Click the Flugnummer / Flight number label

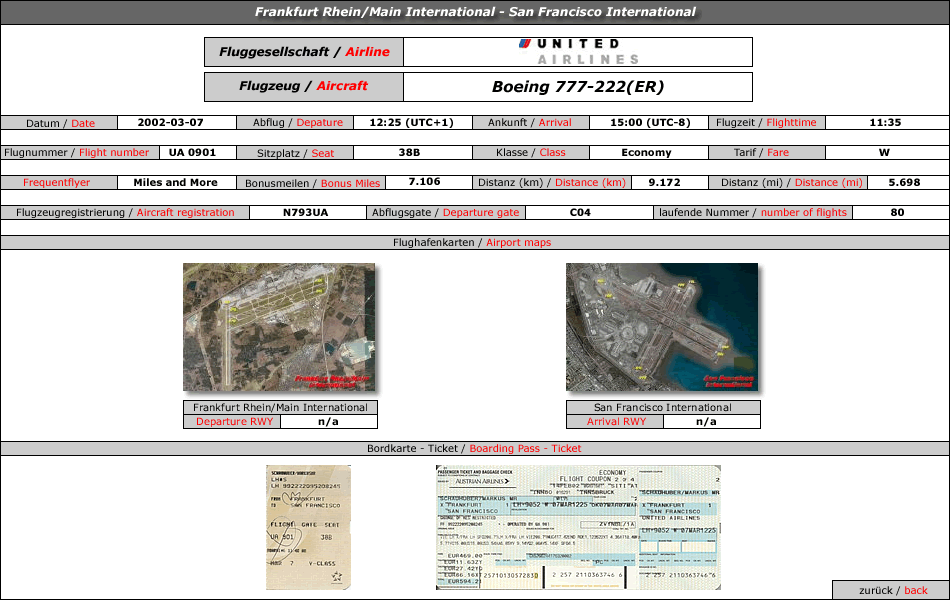76,152
